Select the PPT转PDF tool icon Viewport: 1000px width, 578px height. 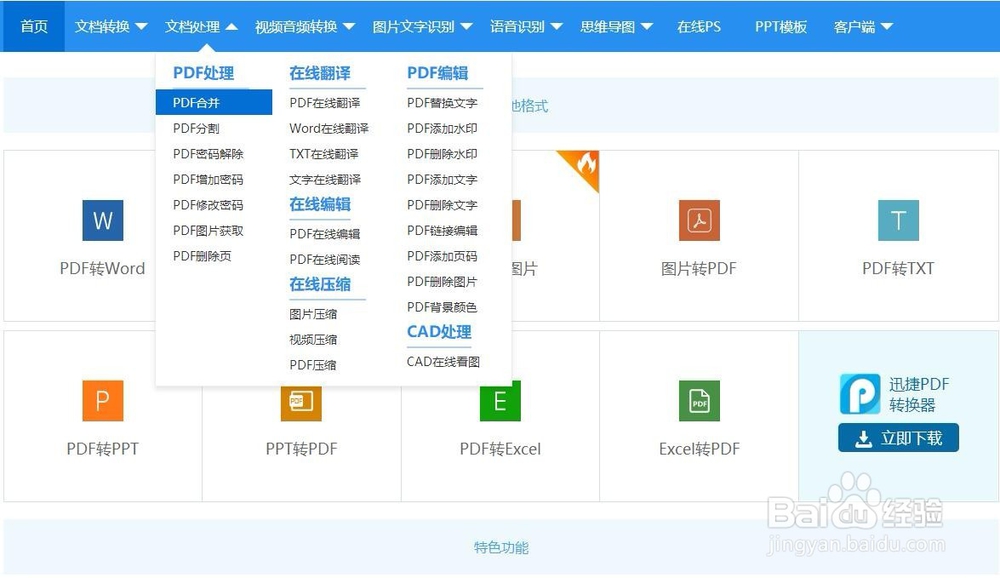[300, 401]
